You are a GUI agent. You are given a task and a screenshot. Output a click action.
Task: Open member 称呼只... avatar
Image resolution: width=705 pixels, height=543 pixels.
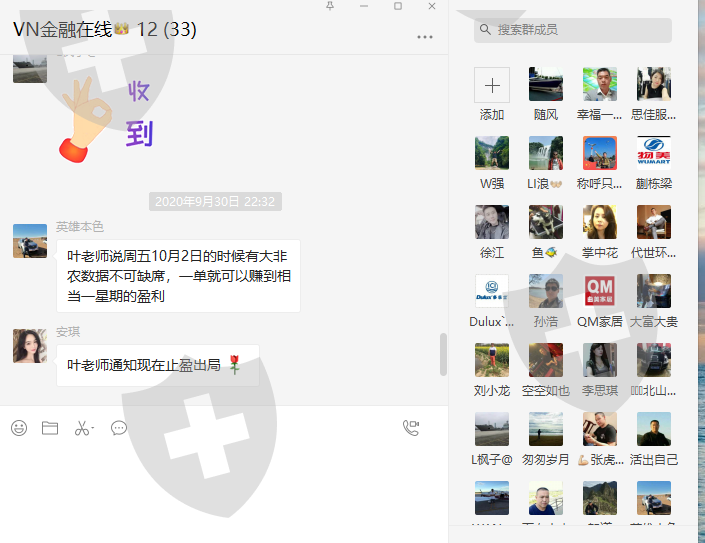coord(600,153)
